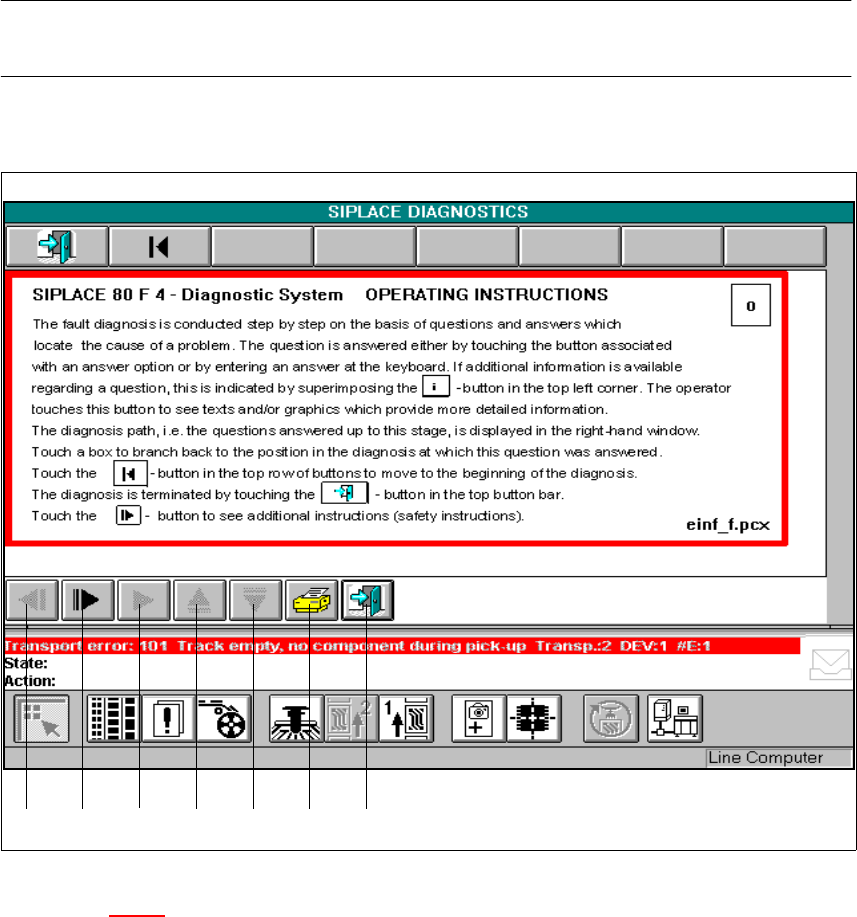
Task: Print the page with the yellow printer icon
Action: tap(312, 600)
